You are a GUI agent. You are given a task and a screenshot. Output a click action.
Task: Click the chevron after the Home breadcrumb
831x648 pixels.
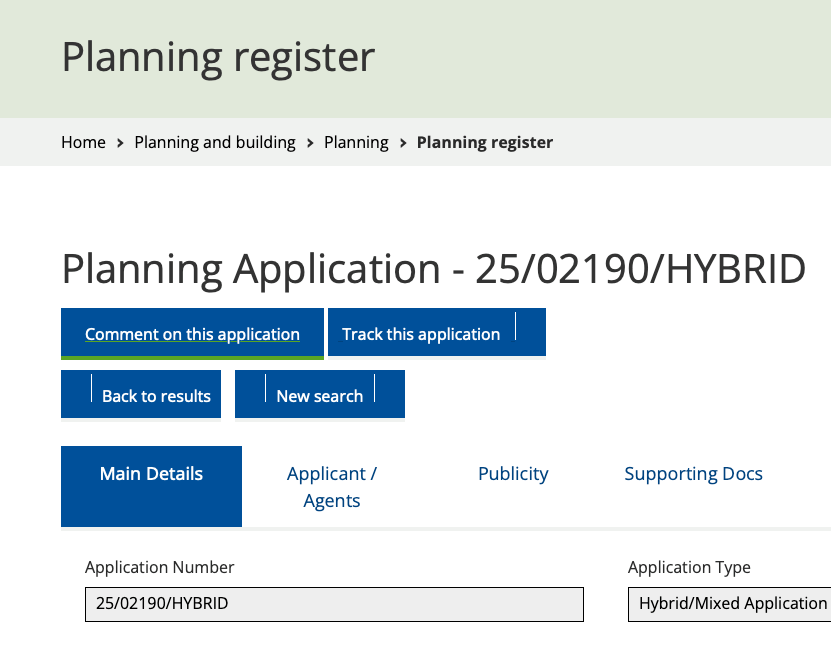(120, 143)
